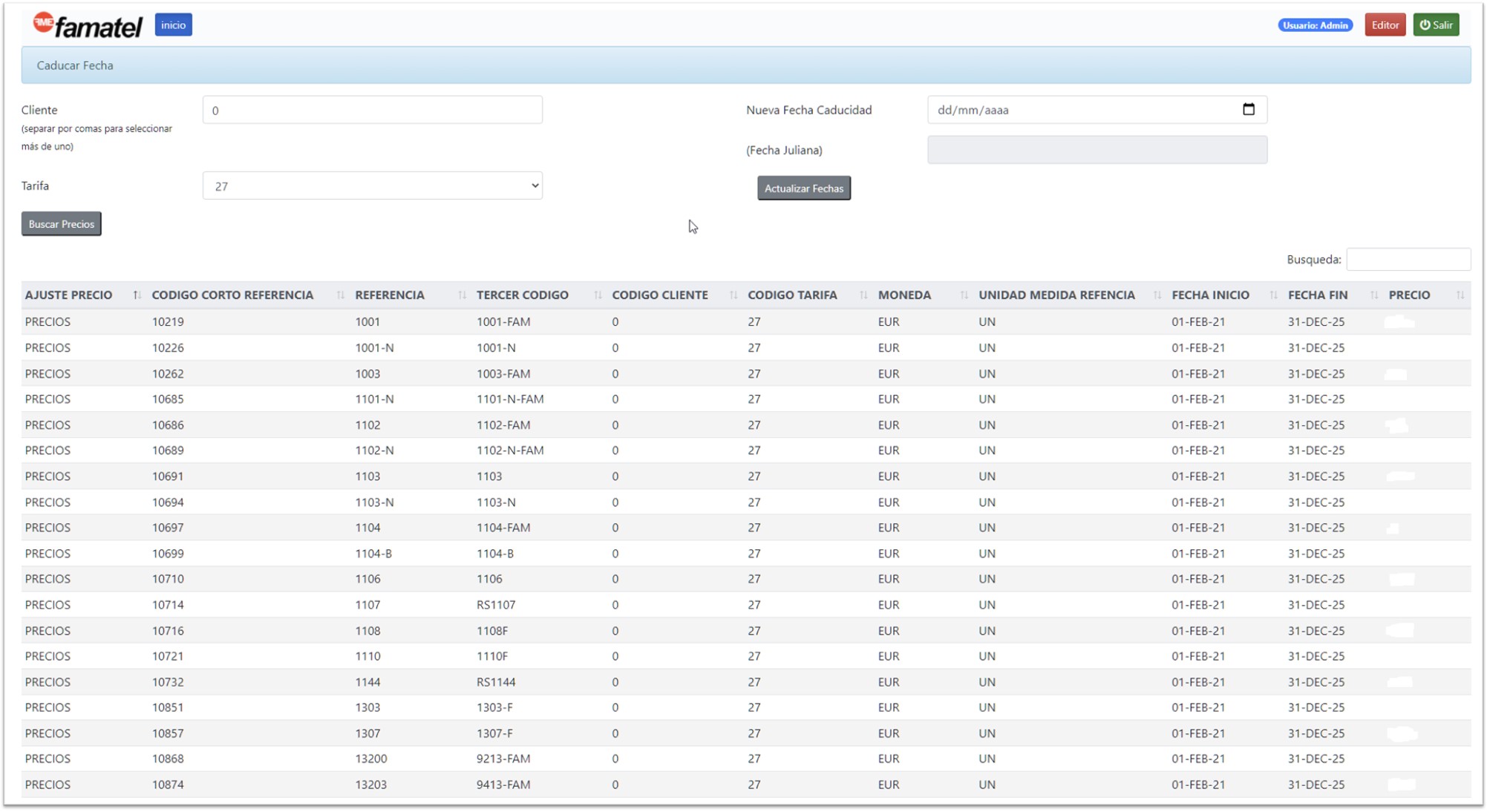Screen dimensions: 1487x812
Task: Click tercer codigo 1101-N-FAM
Action: tap(510, 399)
